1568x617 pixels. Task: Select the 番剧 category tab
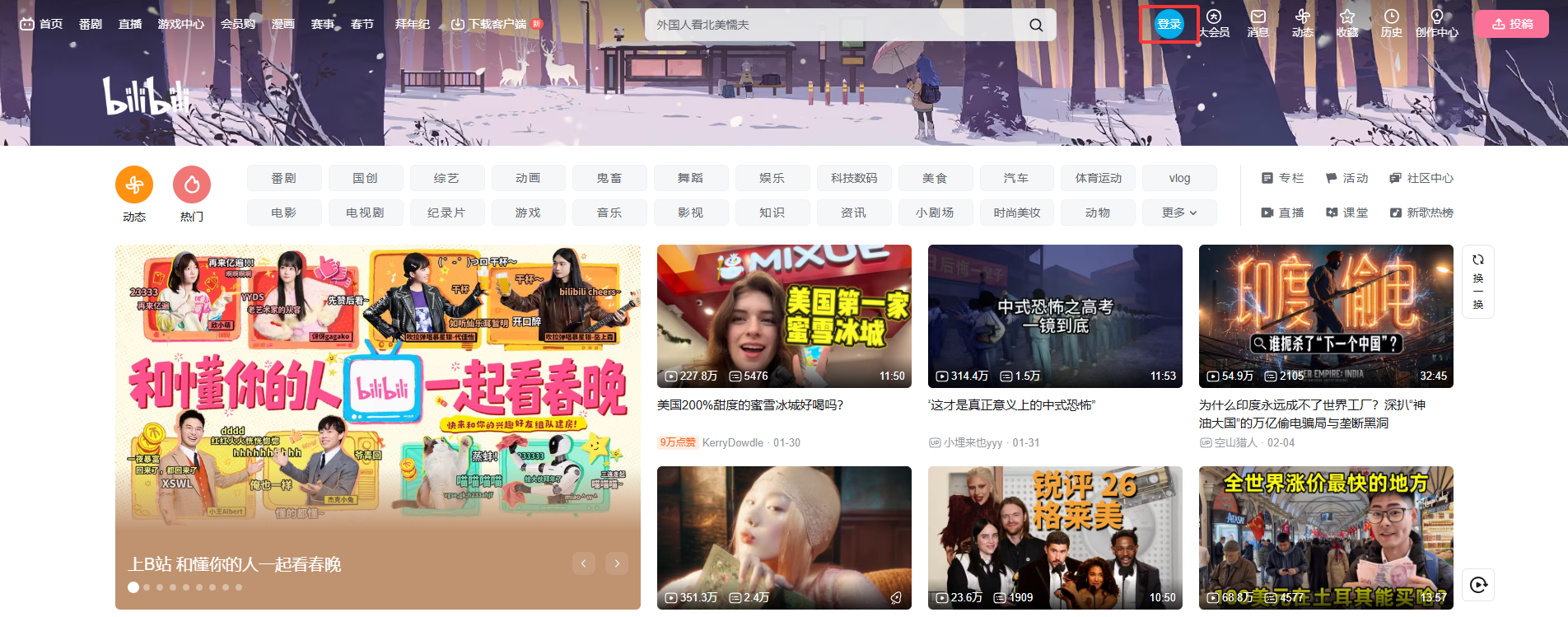283,178
